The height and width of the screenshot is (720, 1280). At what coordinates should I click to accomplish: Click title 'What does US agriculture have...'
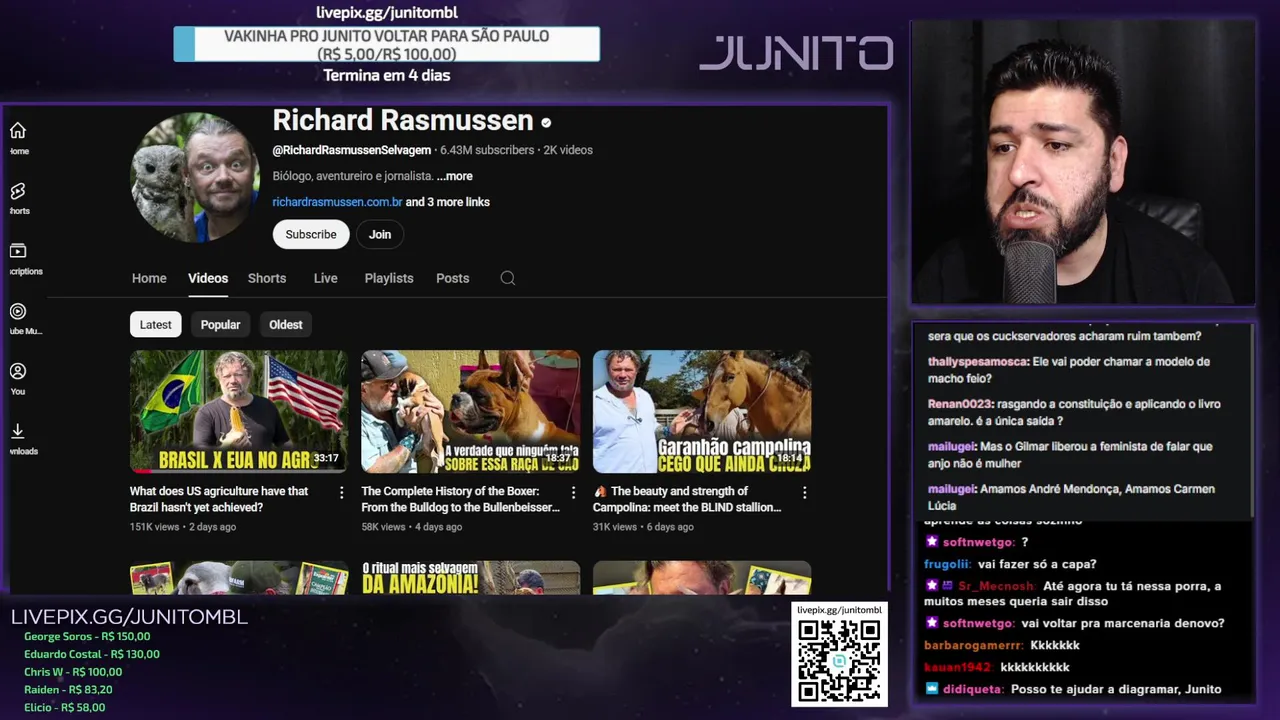pos(219,499)
